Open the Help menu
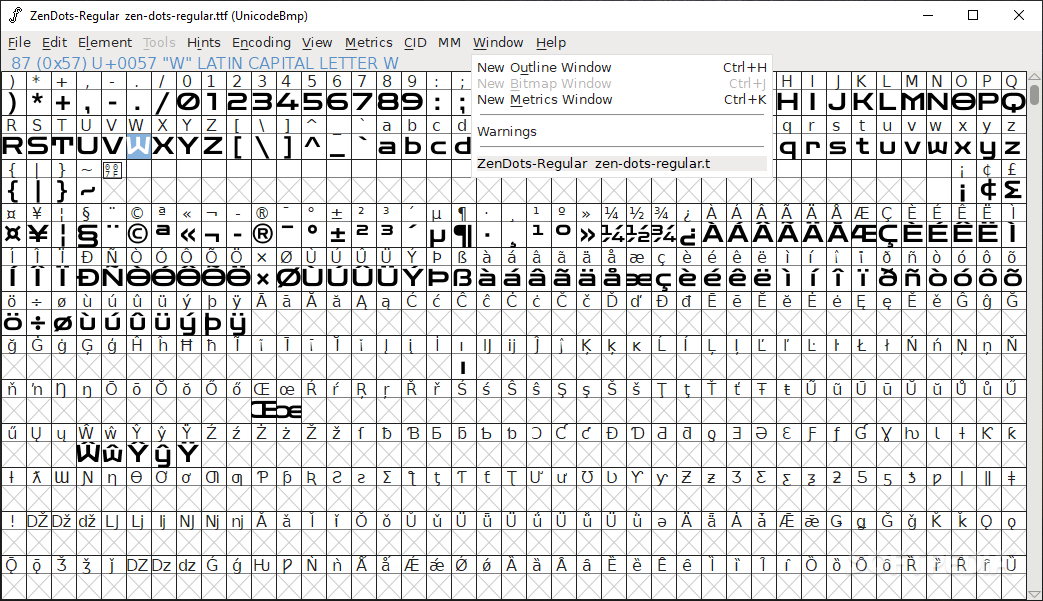1043x601 pixels. (x=551, y=43)
